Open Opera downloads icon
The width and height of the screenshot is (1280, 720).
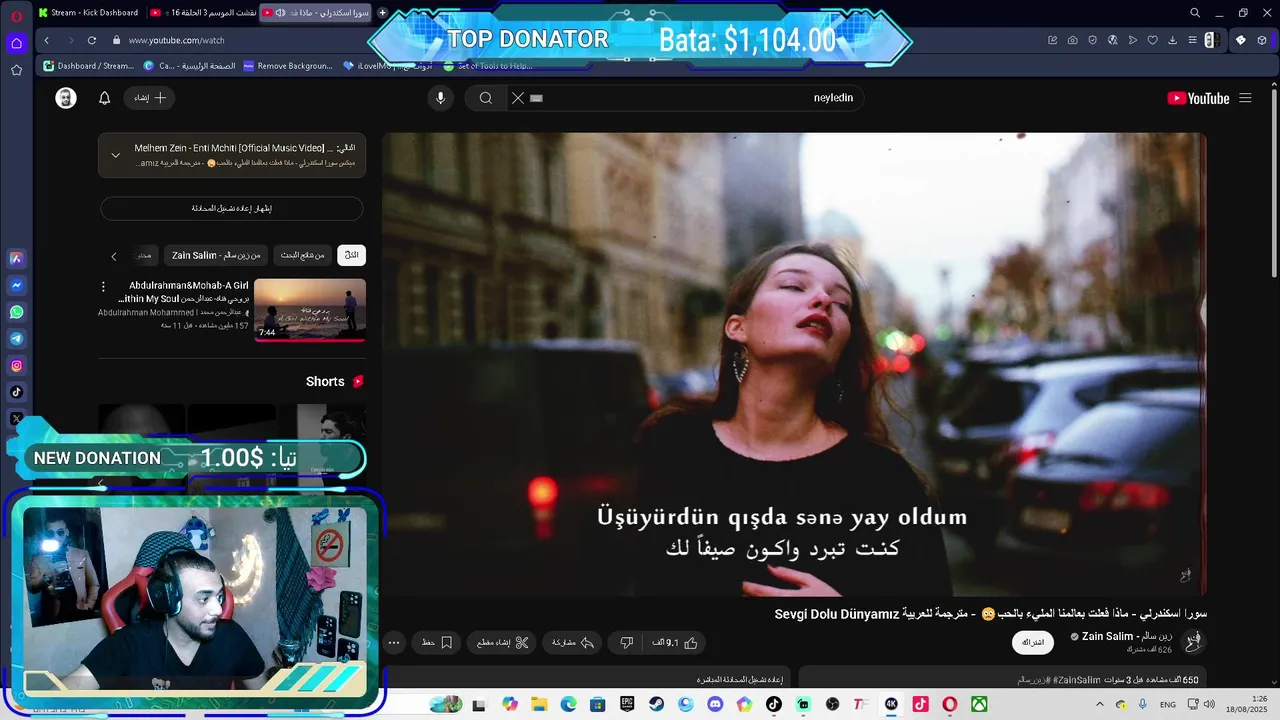(1172, 40)
